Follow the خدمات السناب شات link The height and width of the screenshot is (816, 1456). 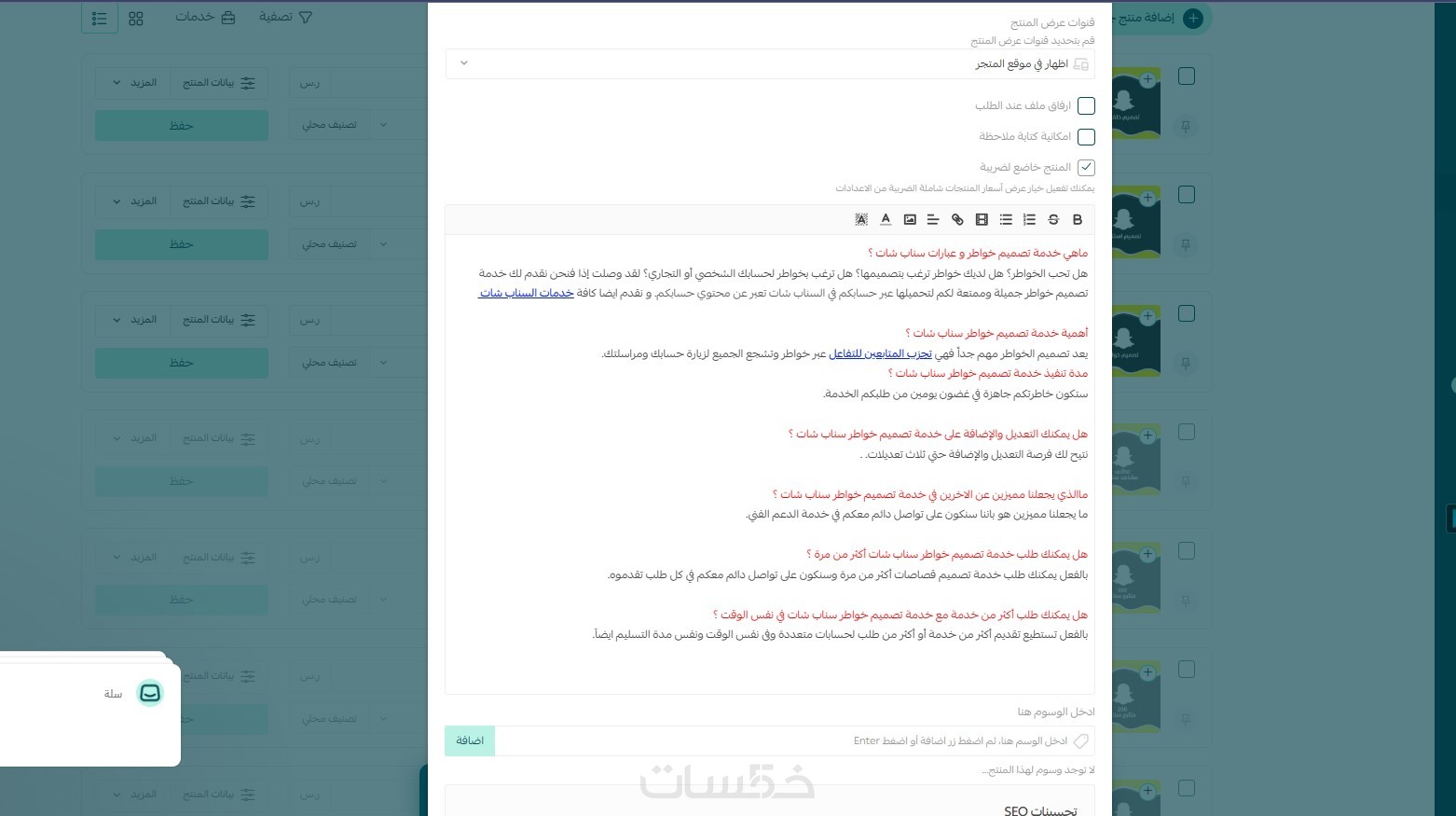tap(526, 294)
